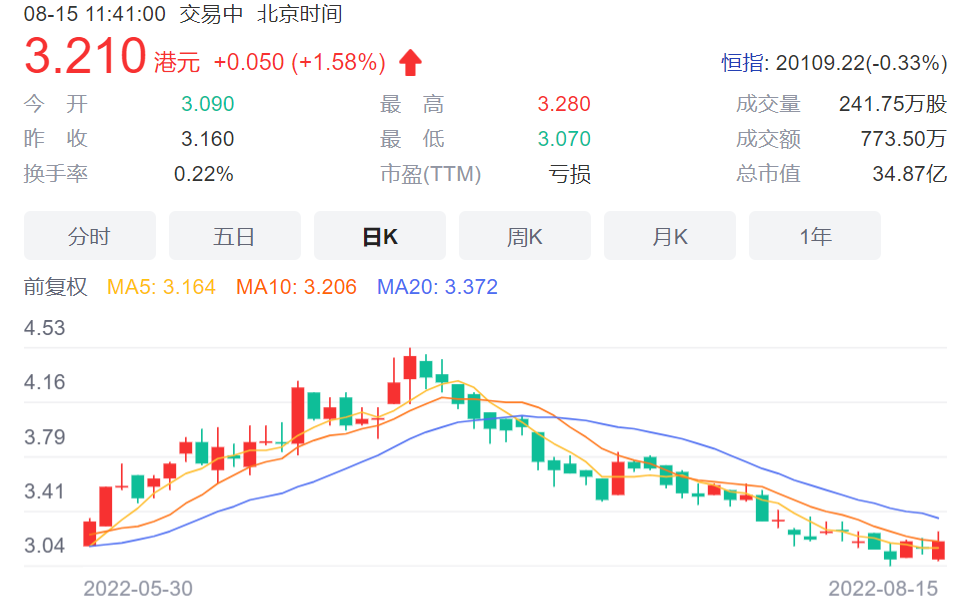Viewport: 977px width, 611px height.
Task: Click the y-axis label 3.04
Action: tap(44, 546)
